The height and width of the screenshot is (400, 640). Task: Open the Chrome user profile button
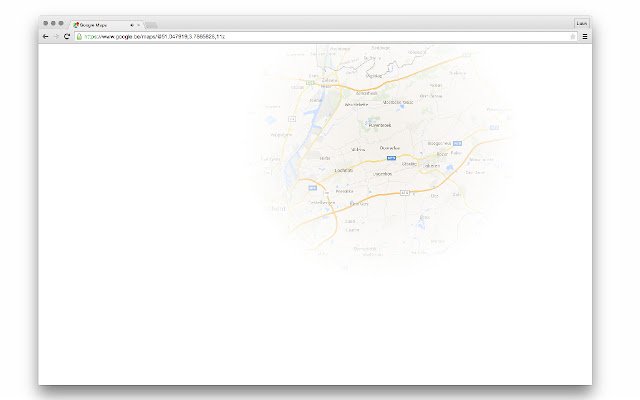click(x=582, y=24)
